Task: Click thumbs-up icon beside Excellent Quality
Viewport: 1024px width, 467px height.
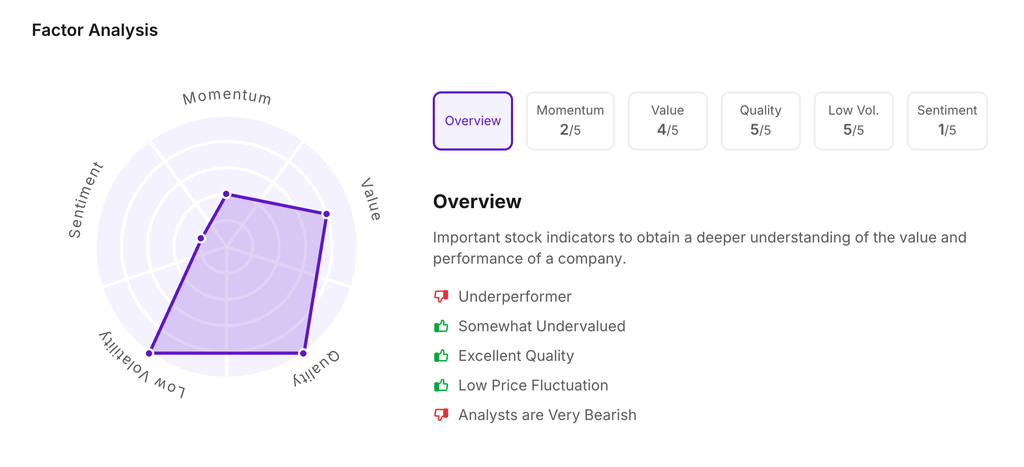Action: click(x=441, y=356)
